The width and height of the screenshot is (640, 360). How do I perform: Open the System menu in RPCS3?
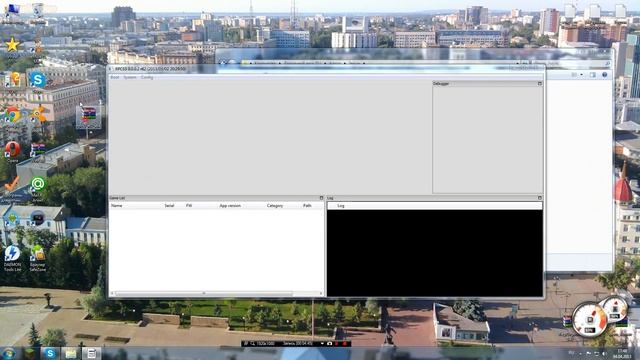130,77
